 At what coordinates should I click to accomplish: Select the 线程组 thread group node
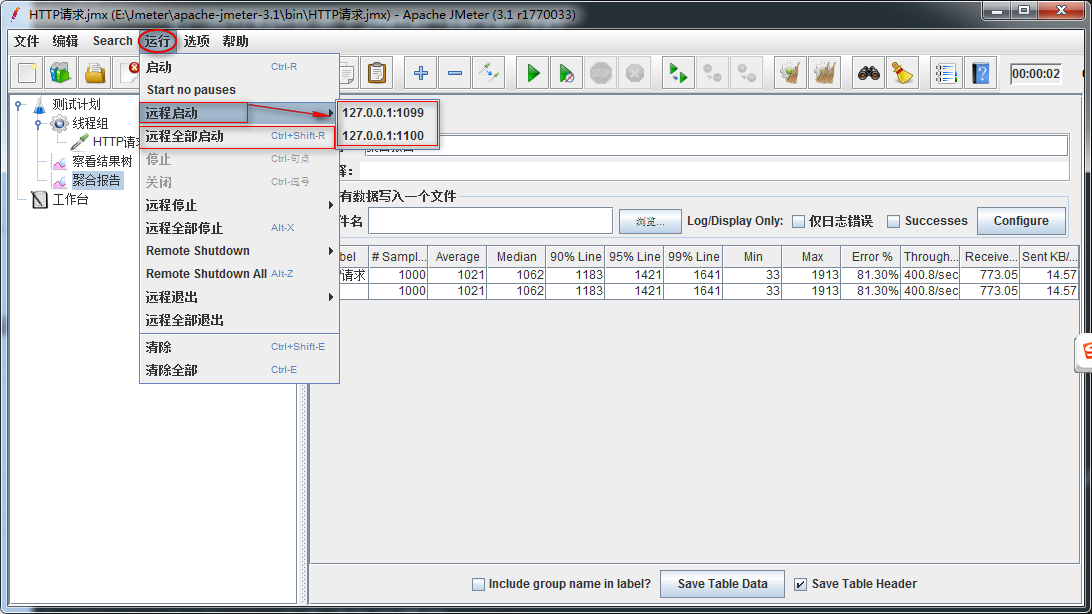[90, 123]
